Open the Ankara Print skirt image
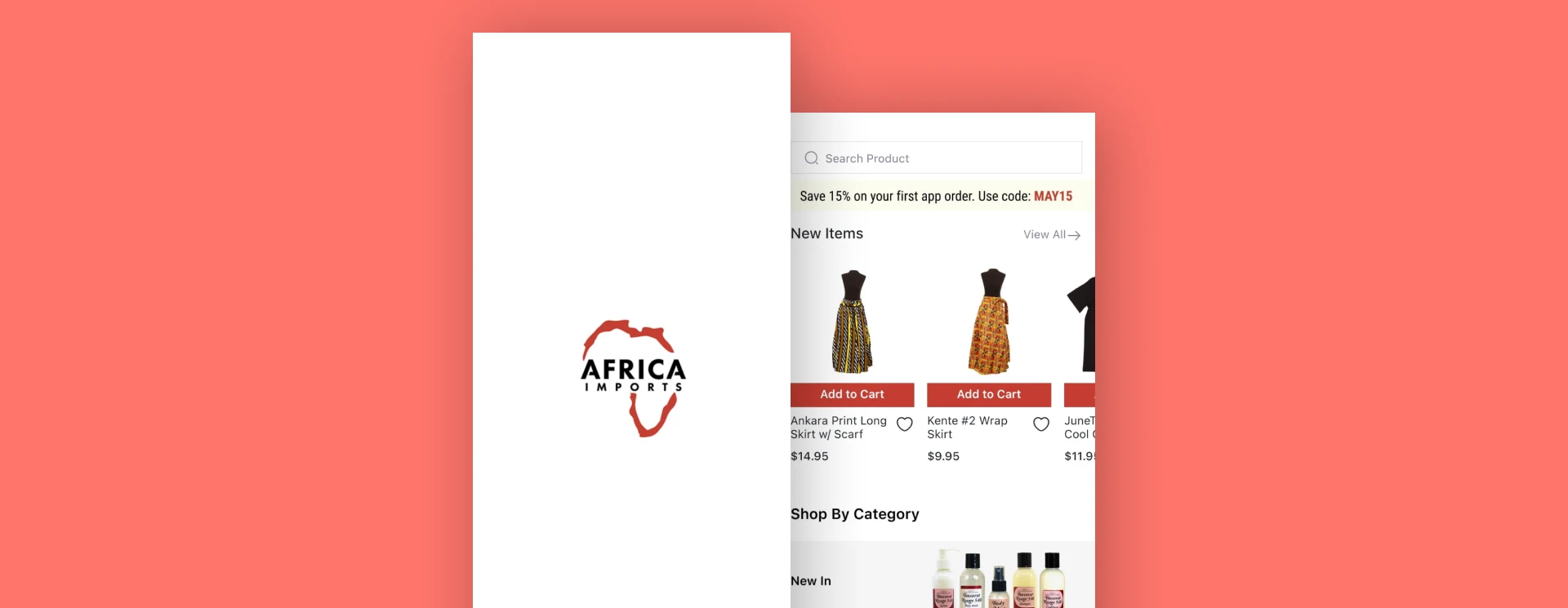Screen dimensions: 1568x608 (852, 322)
